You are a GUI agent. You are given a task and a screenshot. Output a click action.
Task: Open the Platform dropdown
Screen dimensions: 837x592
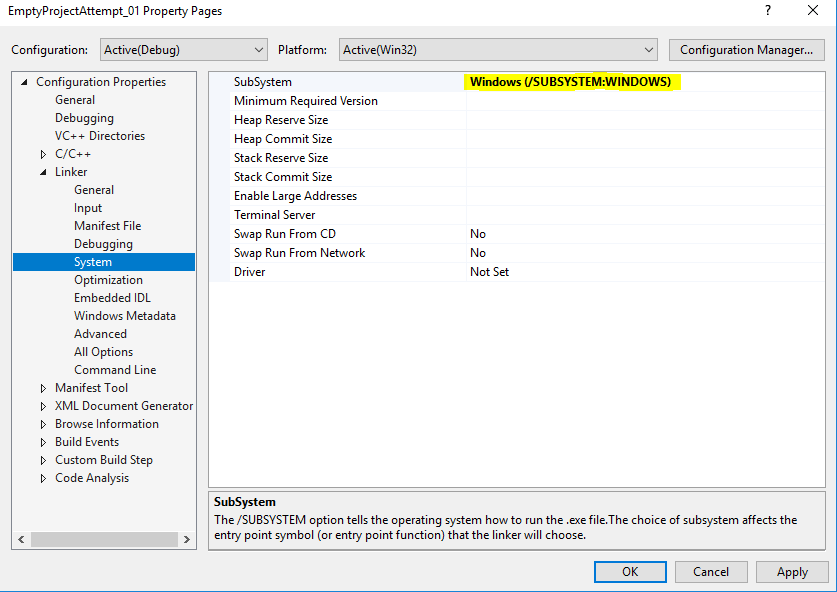(x=497, y=49)
